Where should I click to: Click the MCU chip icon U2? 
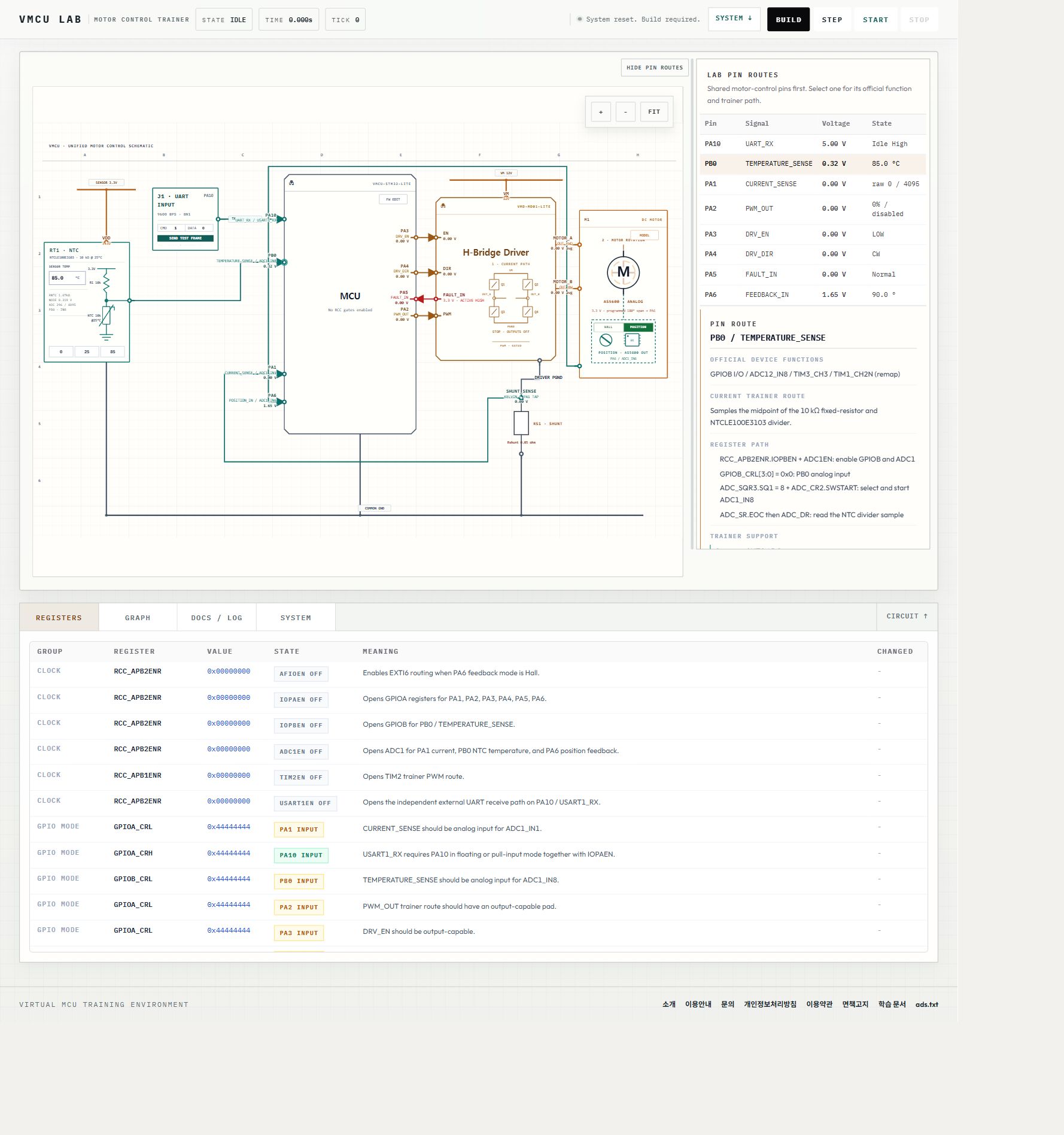point(291,183)
